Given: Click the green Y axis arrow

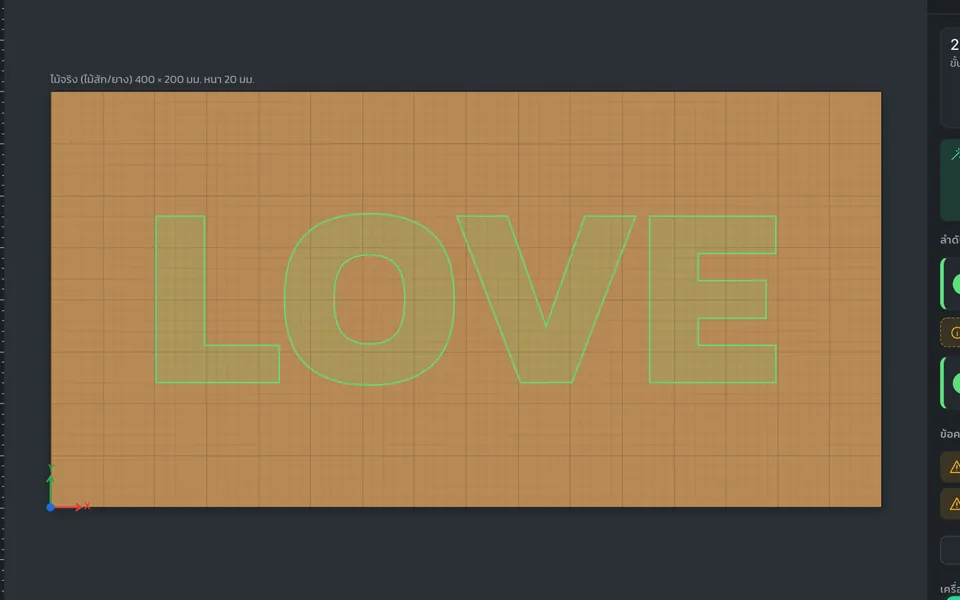Looking at the screenshot, I should coord(51,487).
